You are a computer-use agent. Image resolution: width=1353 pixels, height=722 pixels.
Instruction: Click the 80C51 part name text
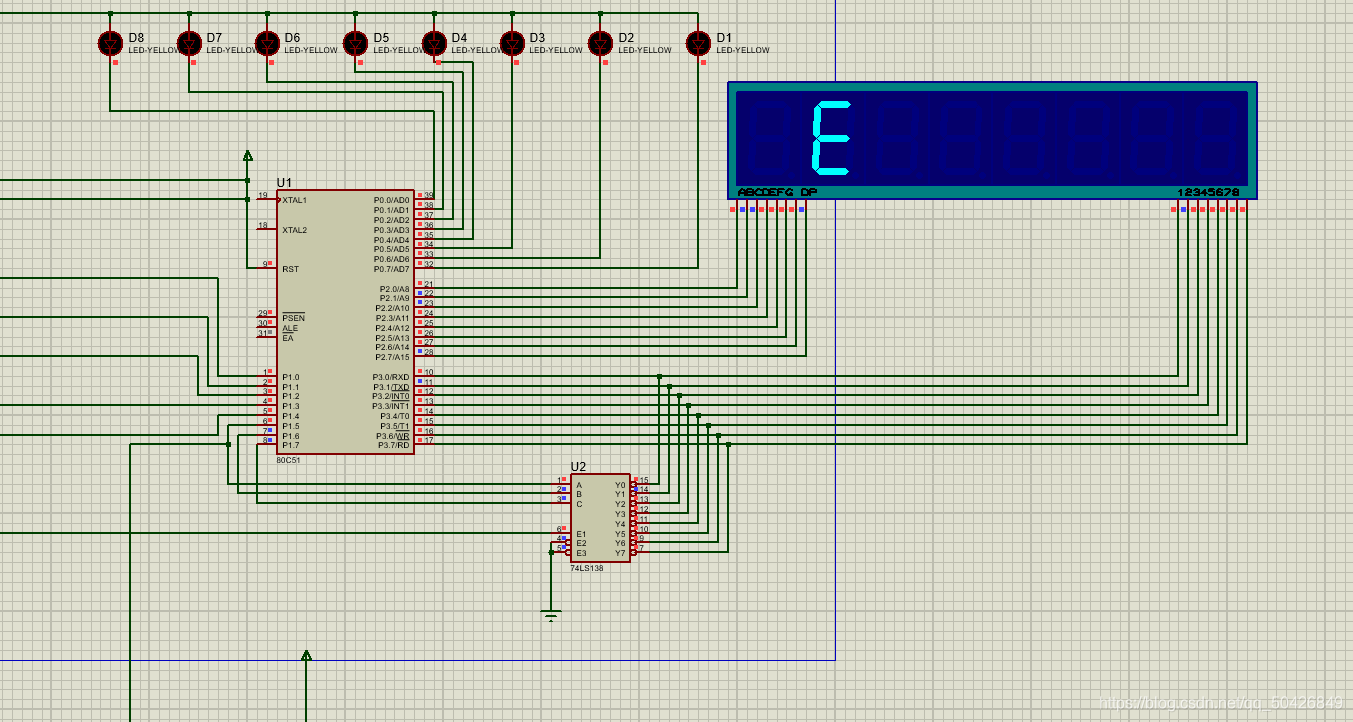pyautogui.click(x=288, y=460)
